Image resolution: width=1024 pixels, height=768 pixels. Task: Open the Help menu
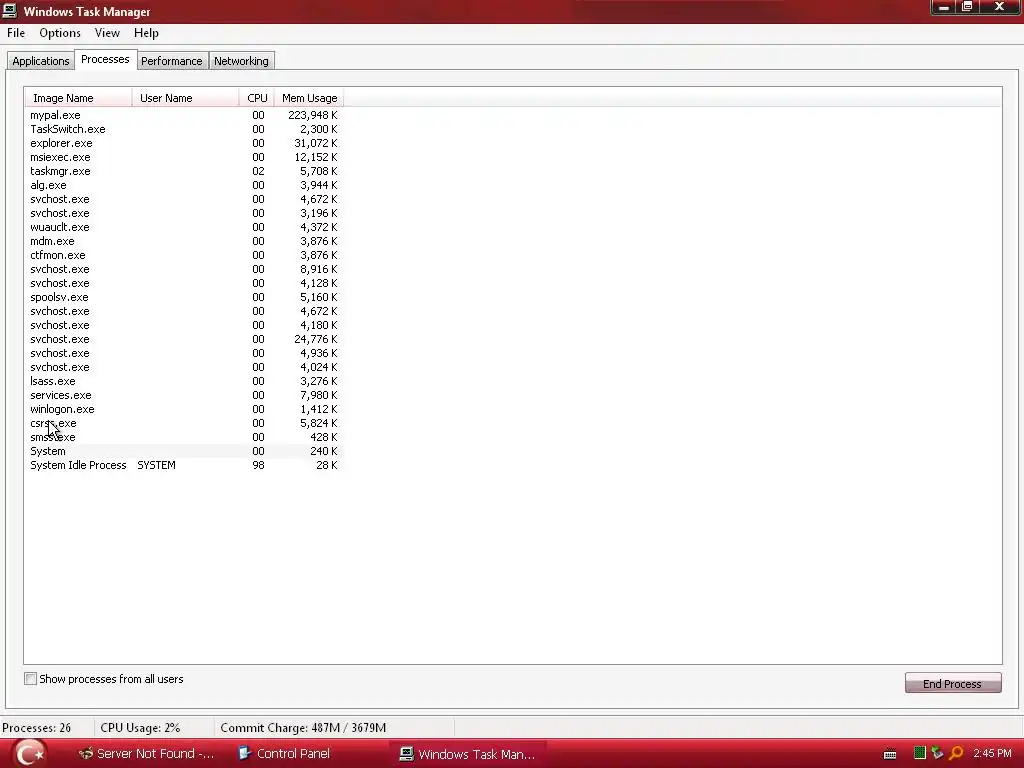click(146, 33)
